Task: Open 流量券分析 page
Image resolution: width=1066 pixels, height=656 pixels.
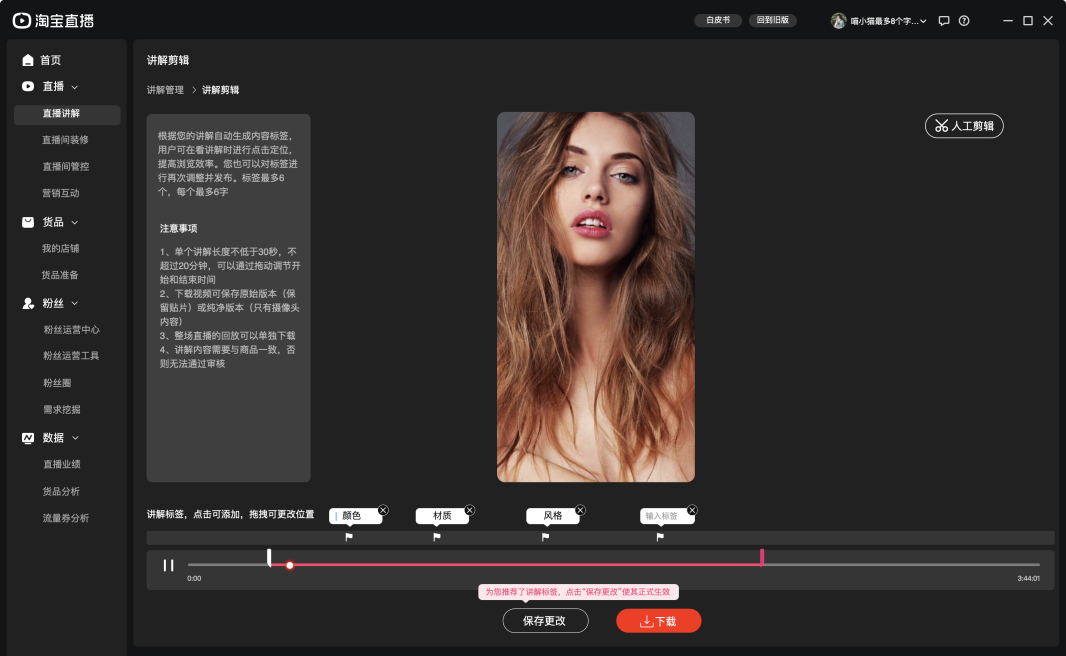Action: (67, 518)
